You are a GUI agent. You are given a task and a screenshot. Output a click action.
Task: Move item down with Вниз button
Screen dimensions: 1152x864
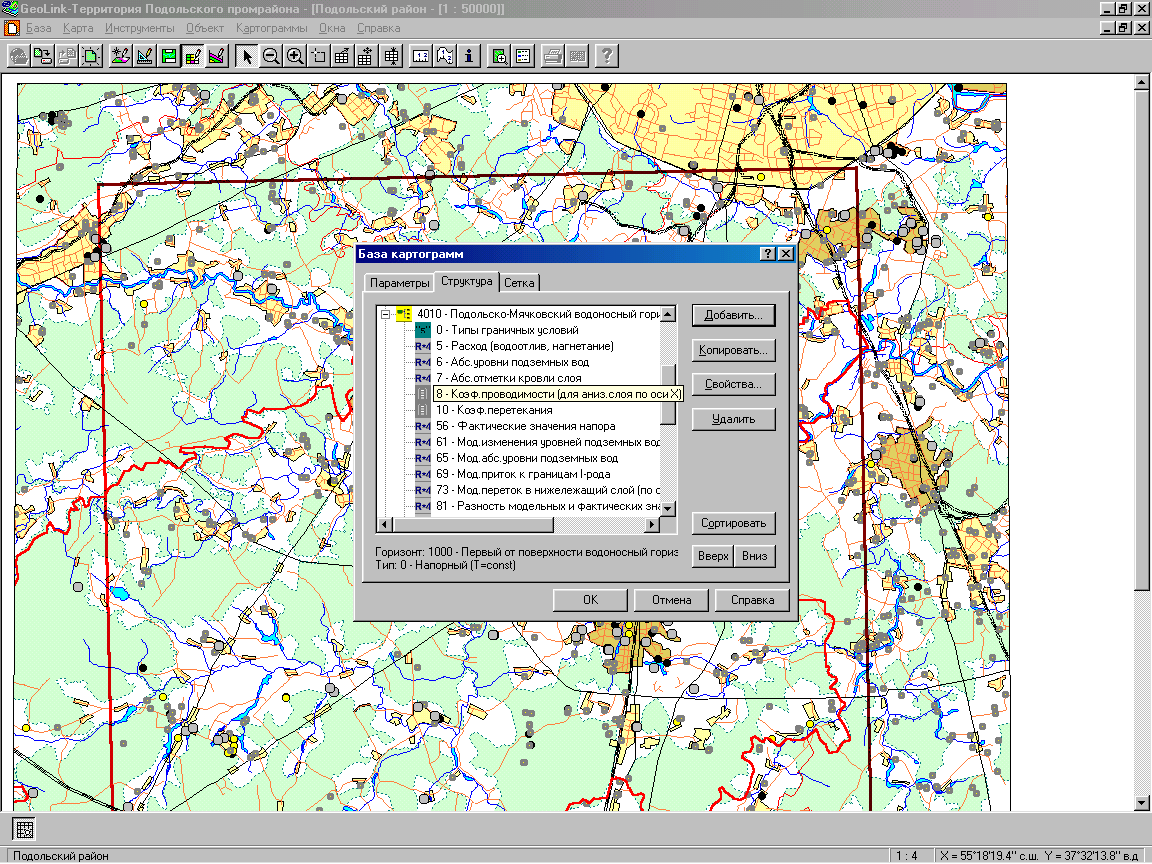point(755,556)
